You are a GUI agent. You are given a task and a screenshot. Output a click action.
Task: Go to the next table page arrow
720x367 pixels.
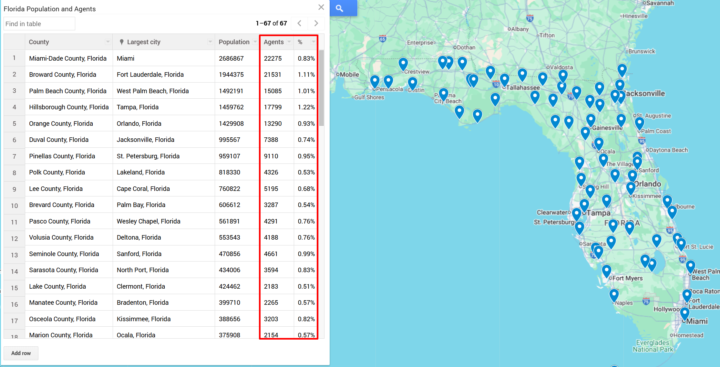pyautogui.click(x=316, y=23)
